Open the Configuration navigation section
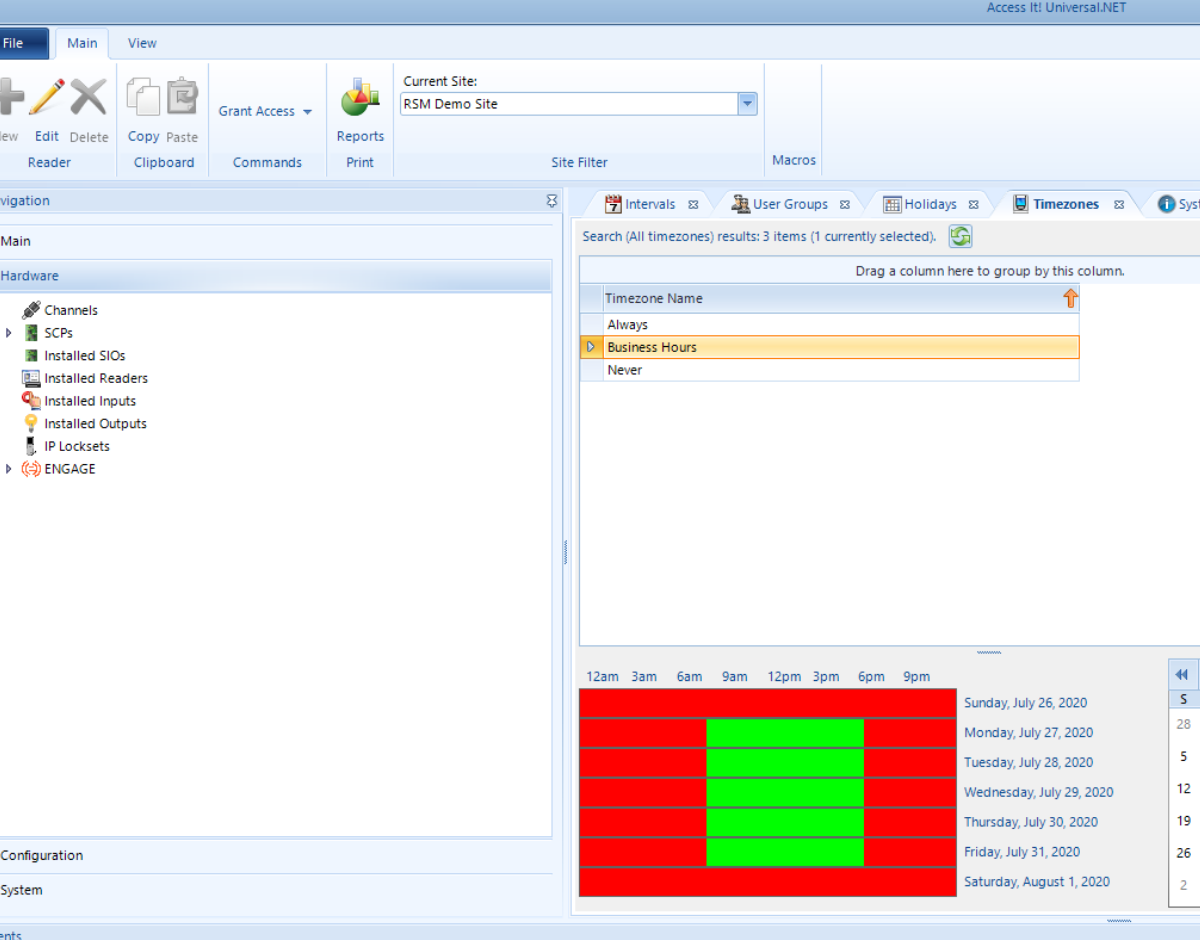This screenshot has height=940, width=1200. (275, 856)
